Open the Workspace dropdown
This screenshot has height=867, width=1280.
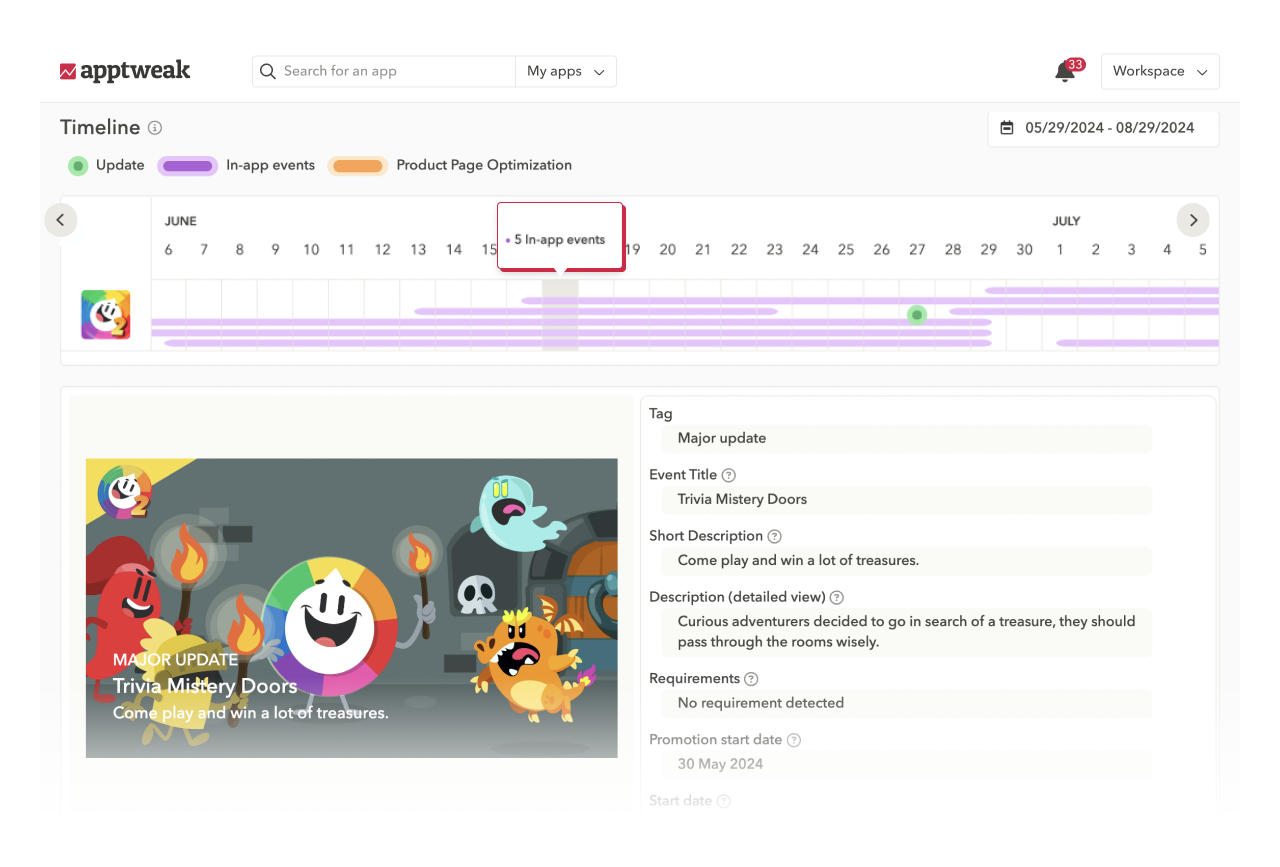click(1160, 71)
